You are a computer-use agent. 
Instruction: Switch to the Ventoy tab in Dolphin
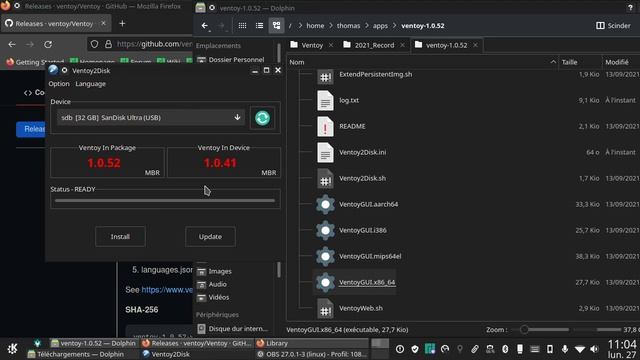pos(312,45)
